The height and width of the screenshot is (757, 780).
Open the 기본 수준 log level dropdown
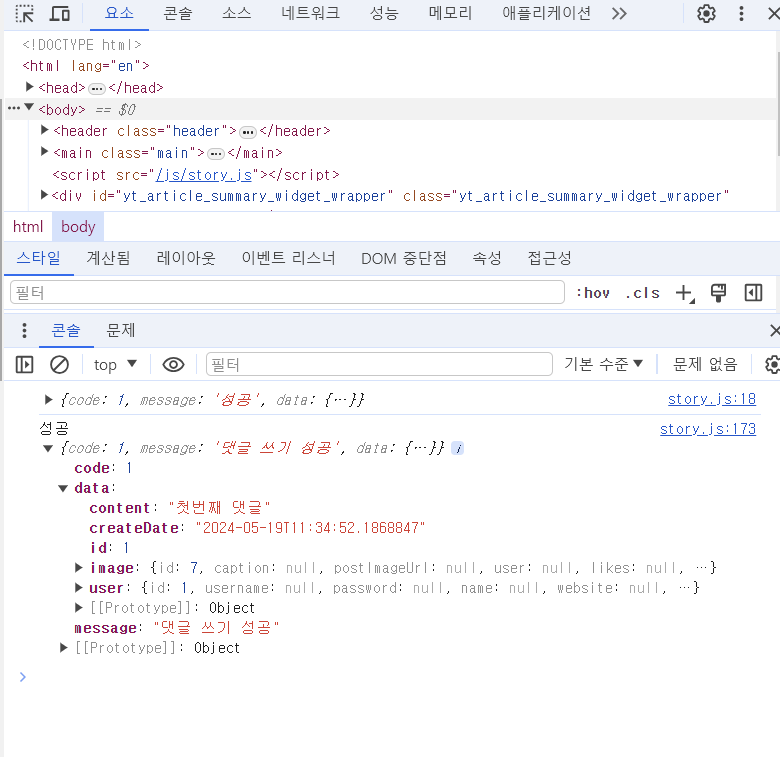(603, 365)
